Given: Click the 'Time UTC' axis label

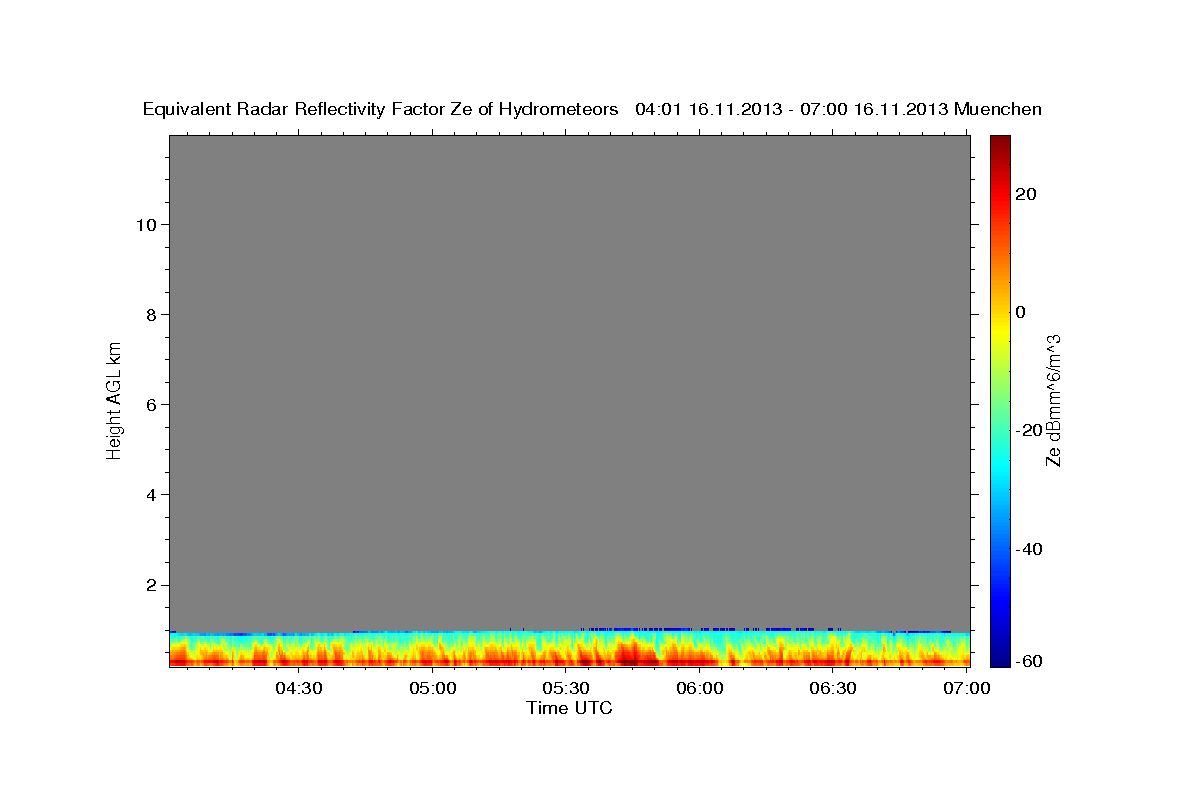Looking at the screenshot, I should [569, 708].
